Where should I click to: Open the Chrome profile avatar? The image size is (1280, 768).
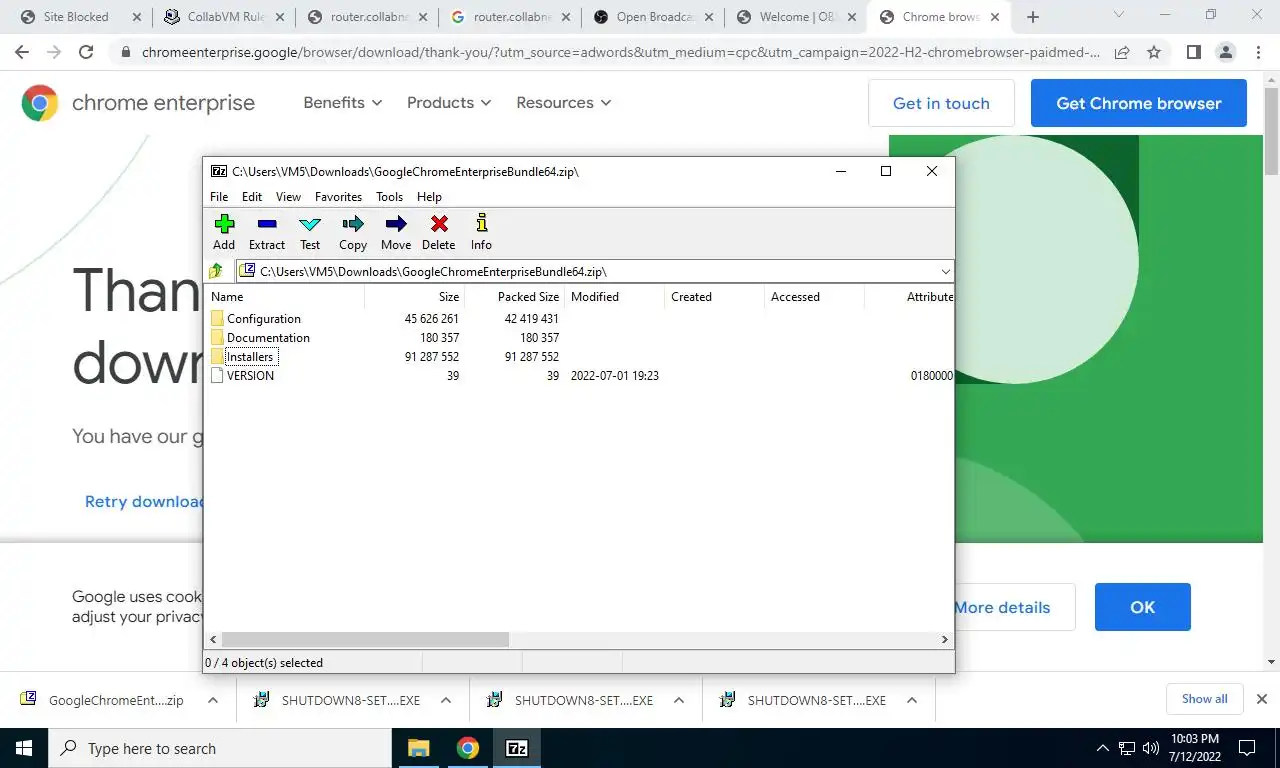1225,53
